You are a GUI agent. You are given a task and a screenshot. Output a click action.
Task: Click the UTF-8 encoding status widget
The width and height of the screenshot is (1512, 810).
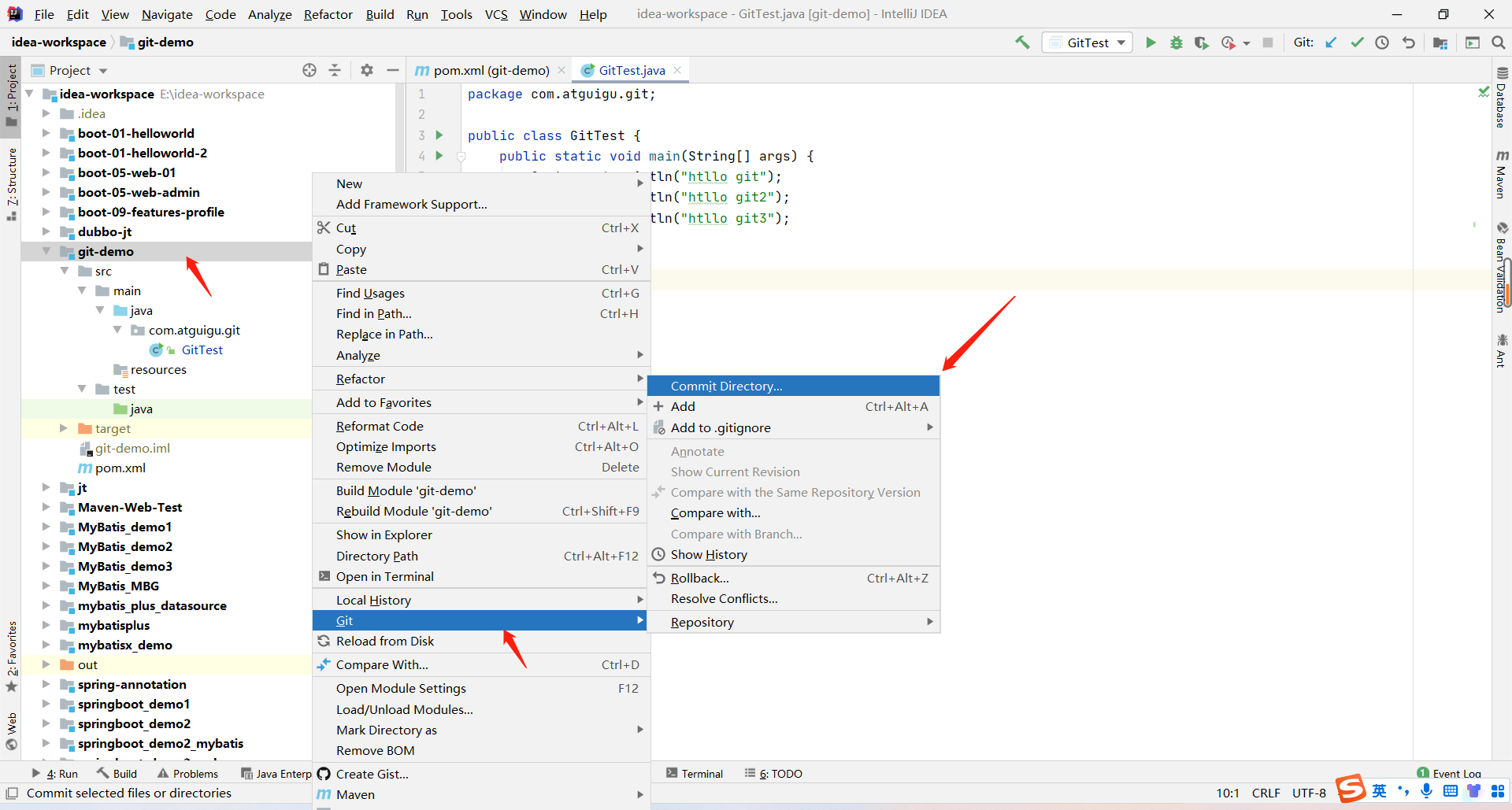[x=1309, y=793]
